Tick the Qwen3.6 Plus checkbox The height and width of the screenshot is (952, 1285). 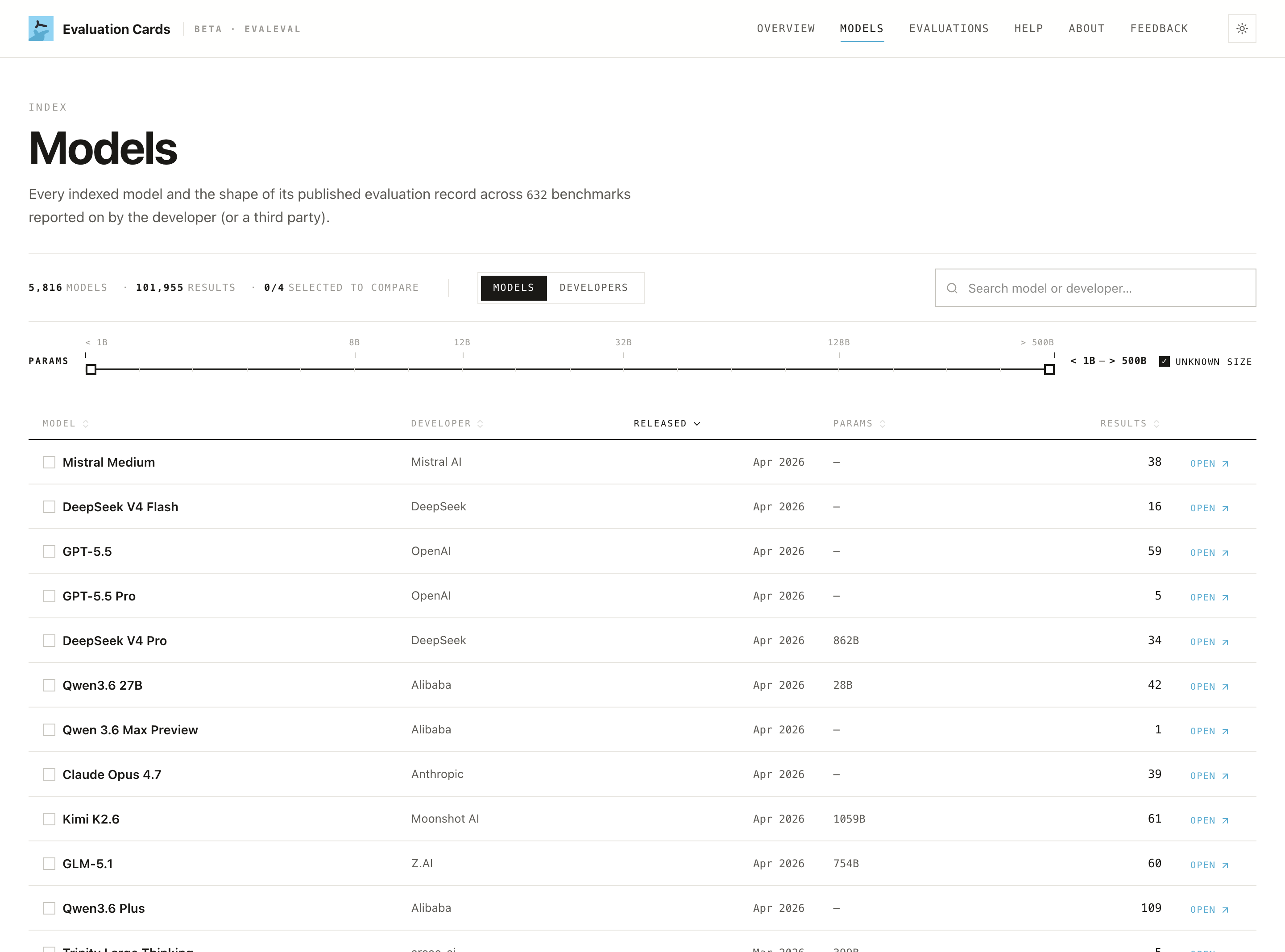tap(49, 908)
